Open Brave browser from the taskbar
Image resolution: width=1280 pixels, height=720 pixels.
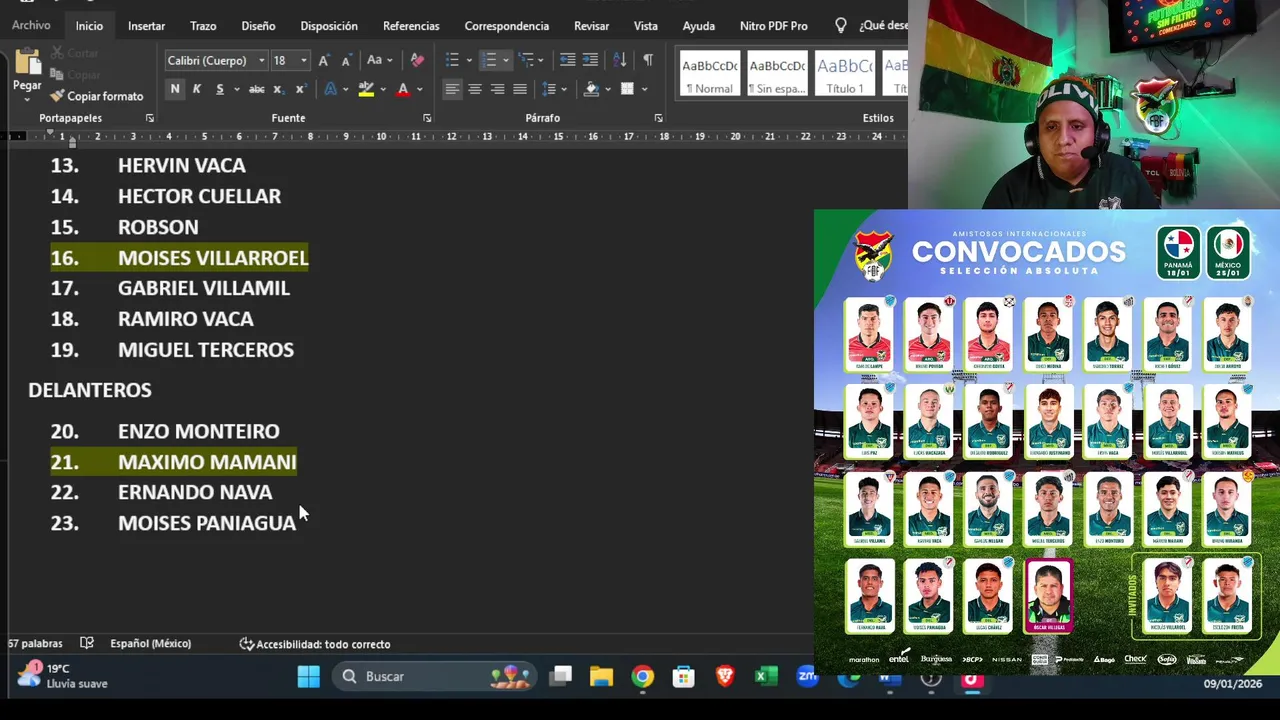click(725, 677)
